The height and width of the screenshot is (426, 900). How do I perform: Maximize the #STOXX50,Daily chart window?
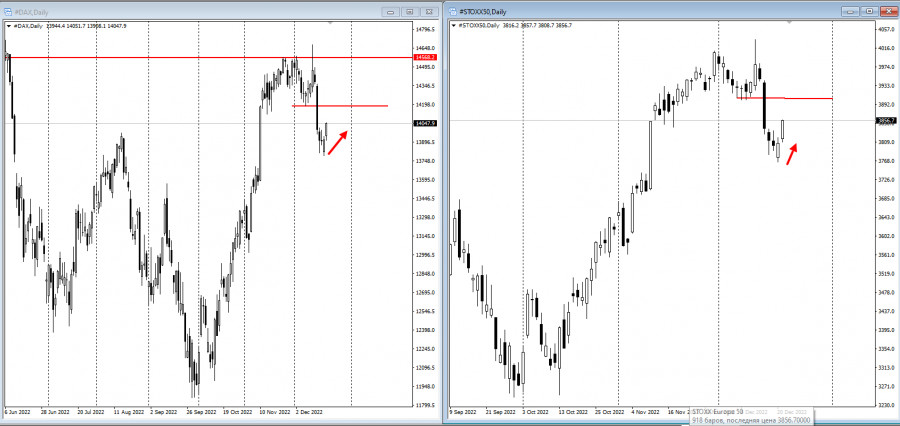[870, 11]
